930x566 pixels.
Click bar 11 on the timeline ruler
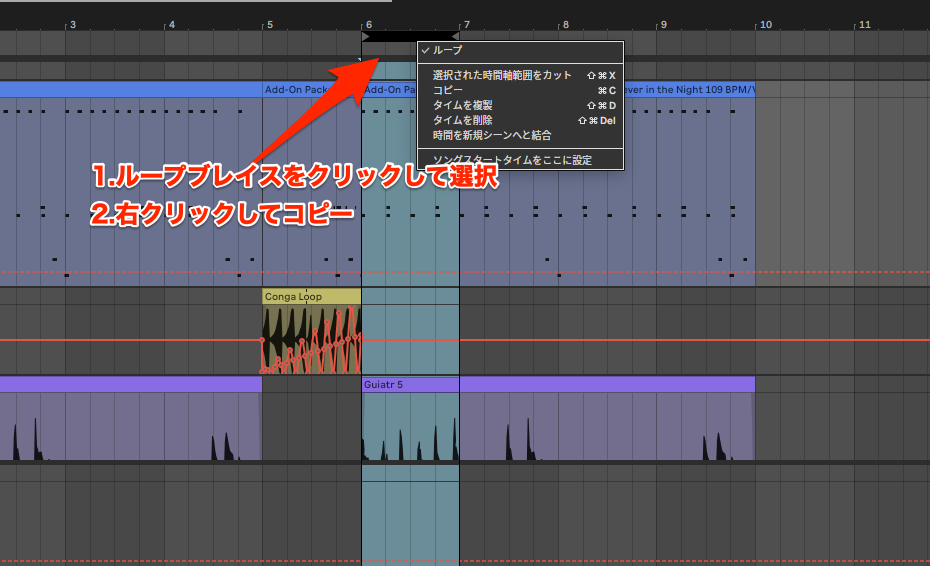[863, 23]
